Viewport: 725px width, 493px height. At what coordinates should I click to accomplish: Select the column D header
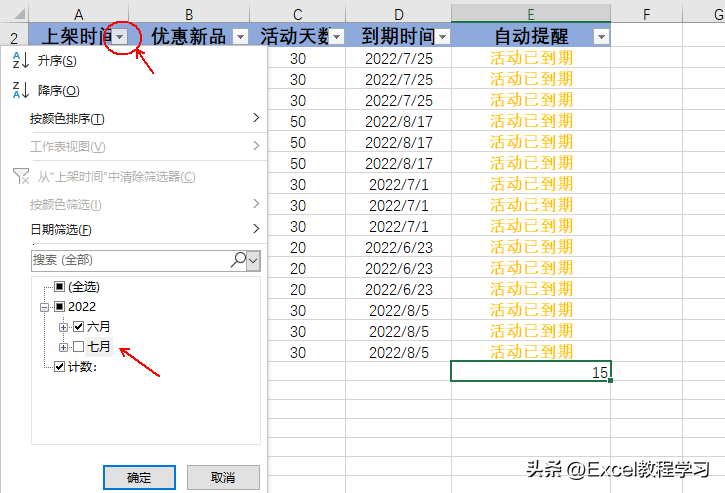(x=399, y=14)
